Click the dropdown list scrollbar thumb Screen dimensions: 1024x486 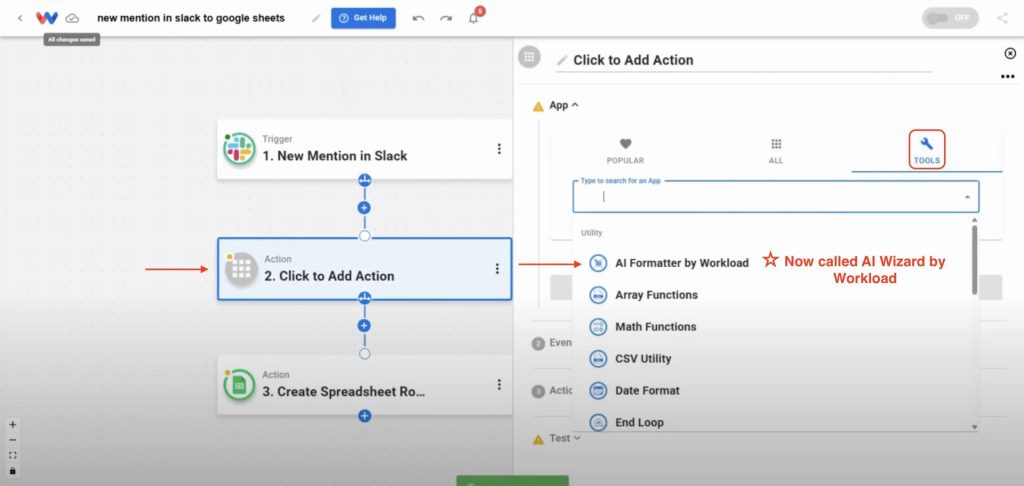point(975,259)
